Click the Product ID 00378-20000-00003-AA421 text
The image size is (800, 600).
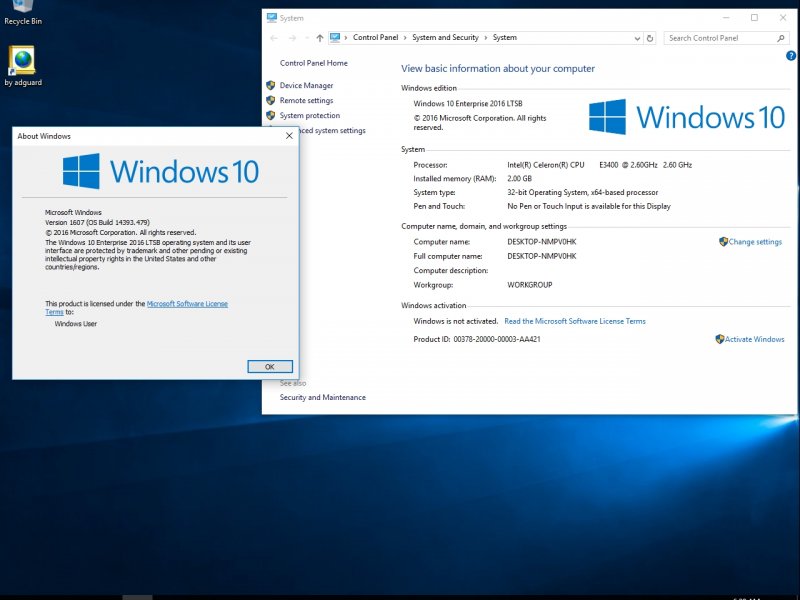pos(477,339)
